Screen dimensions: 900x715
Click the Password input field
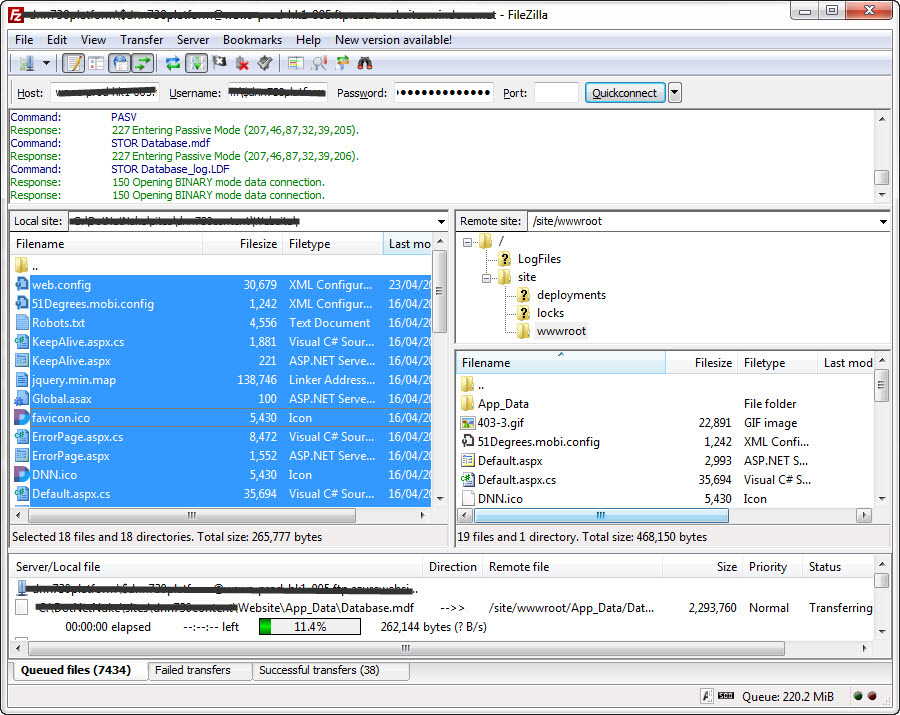pyautogui.click(x=444, y=92)
